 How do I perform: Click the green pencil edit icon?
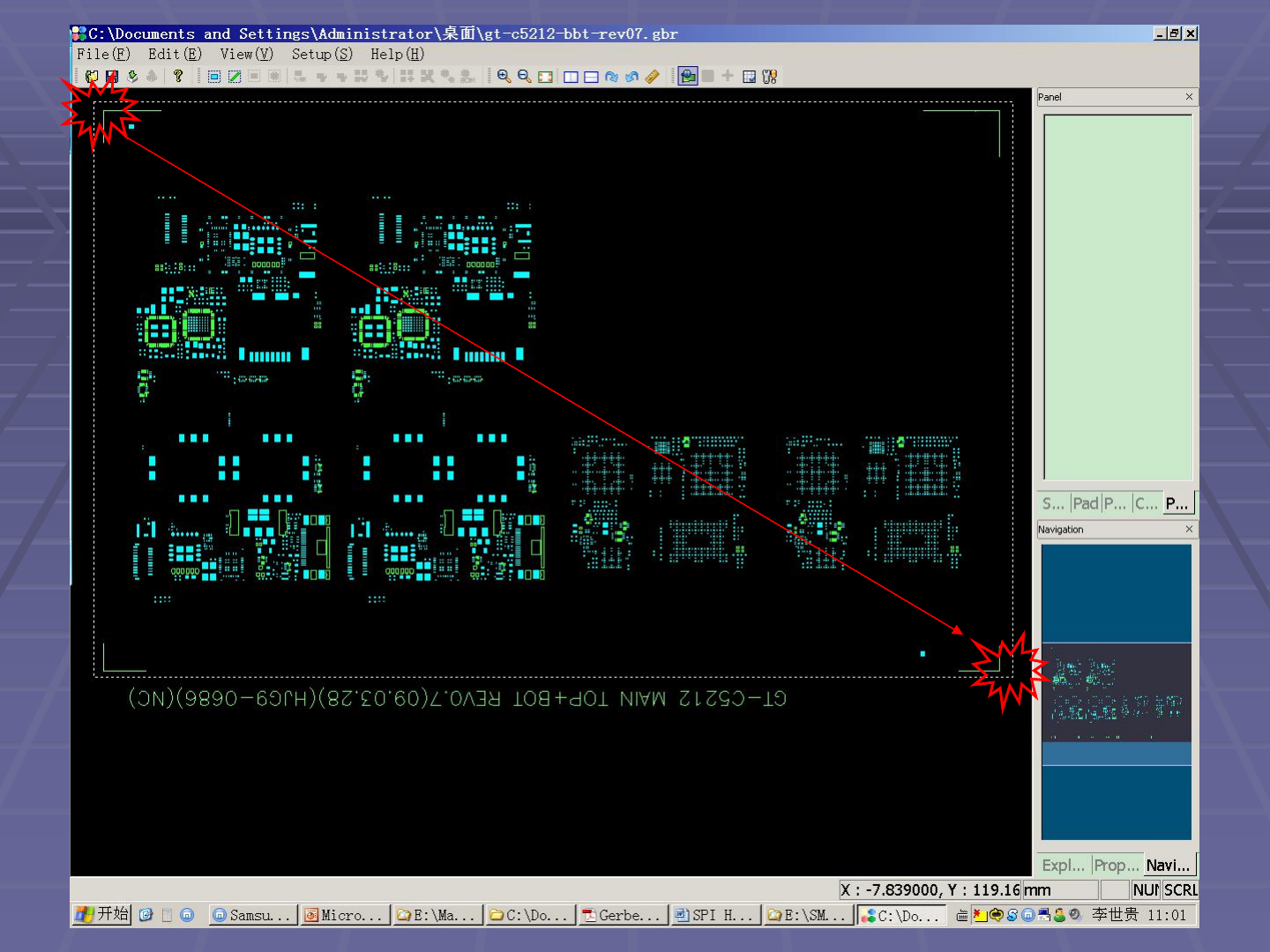(x=235, y=77)
